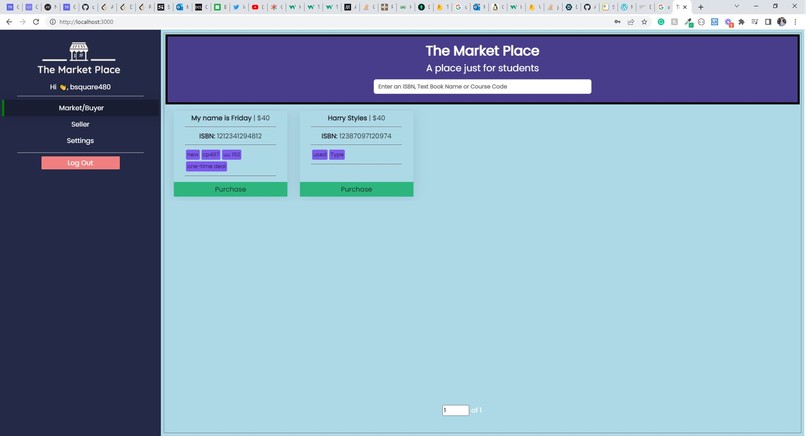The image size is (806, 436).
Task: Click the 'My name is Friday' title
Action: click(x=222, y=118)
